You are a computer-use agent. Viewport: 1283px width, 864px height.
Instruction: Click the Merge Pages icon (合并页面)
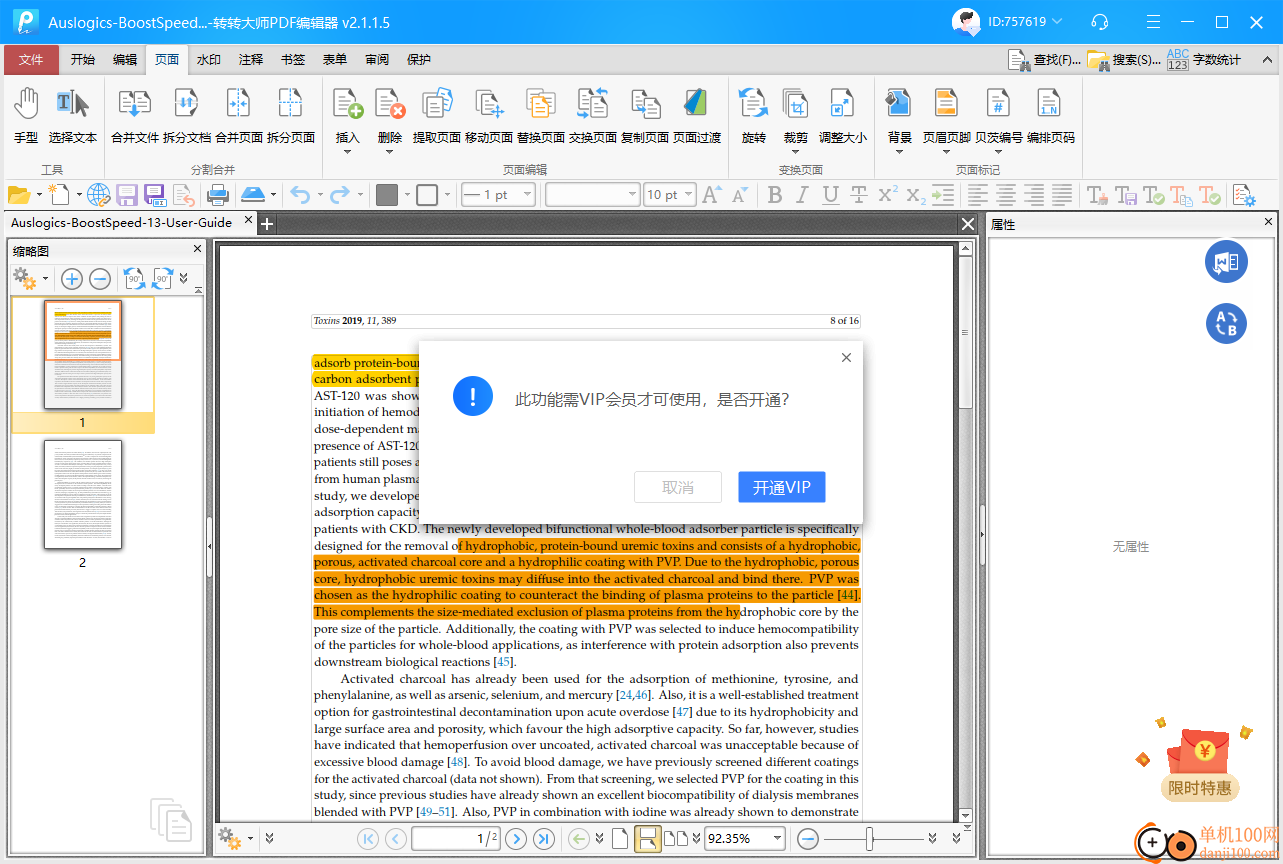[239, 116]
